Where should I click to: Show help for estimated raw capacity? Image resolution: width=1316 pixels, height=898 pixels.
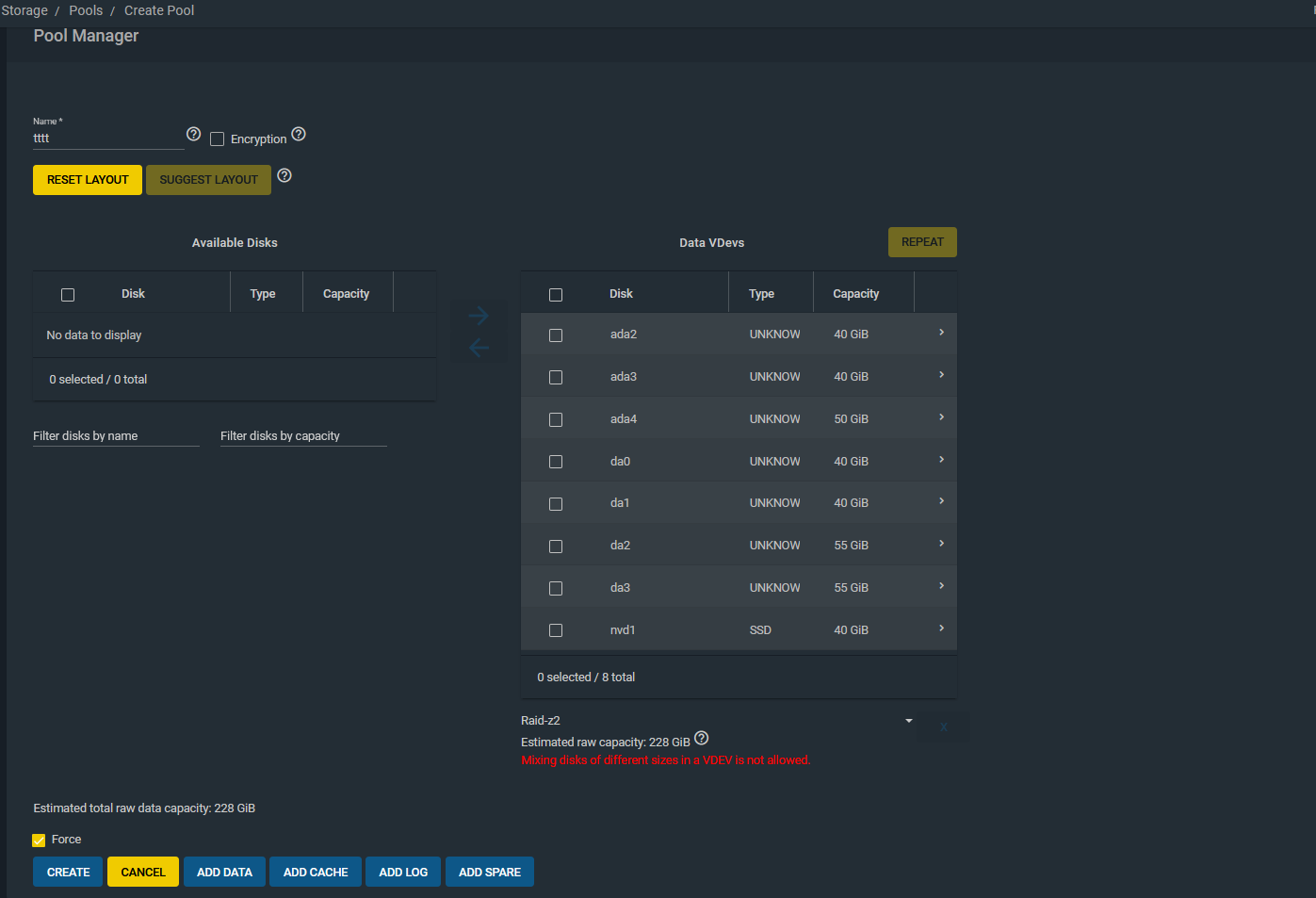(702, 738)
